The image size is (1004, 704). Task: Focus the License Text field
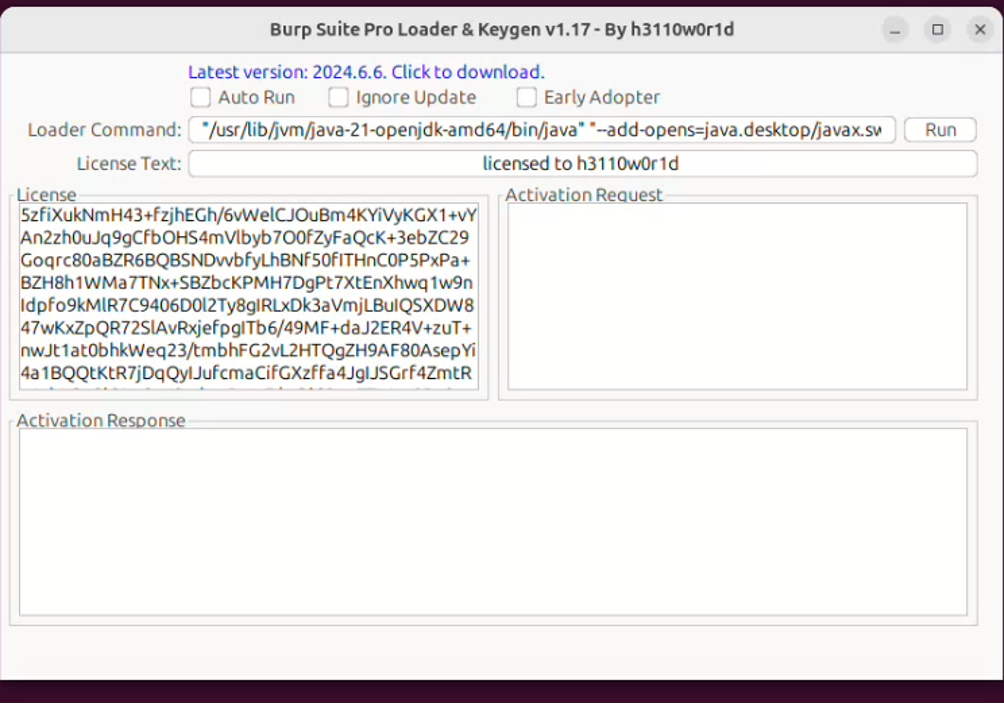pos(583,163)
